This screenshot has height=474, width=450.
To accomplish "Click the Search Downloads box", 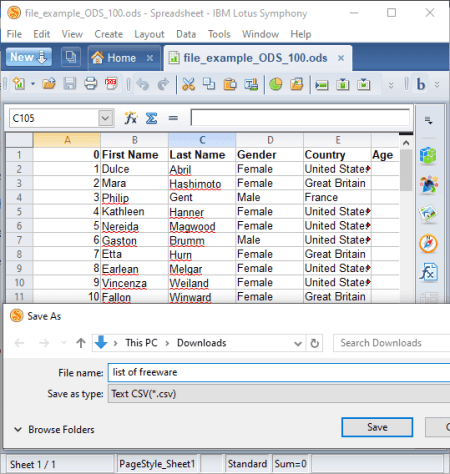I will coord(392,343).
